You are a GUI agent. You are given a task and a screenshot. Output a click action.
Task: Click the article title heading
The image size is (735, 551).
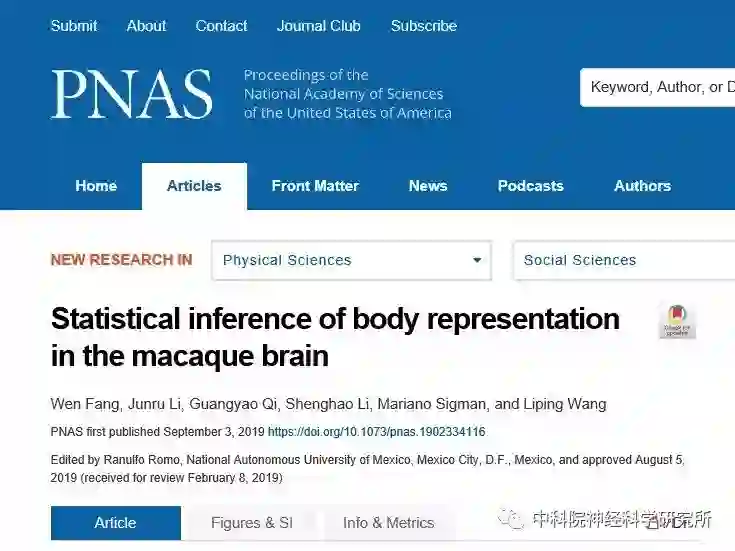(x=335, y=337)
